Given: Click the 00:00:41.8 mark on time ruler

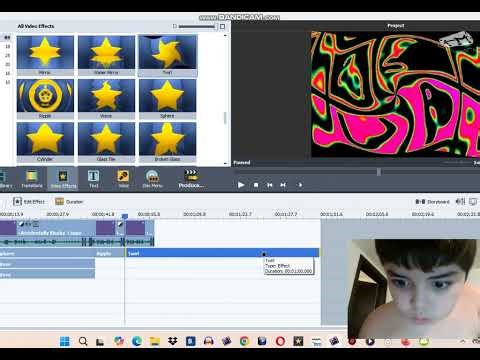Looking at the screenshot, I should coord(103,214).
